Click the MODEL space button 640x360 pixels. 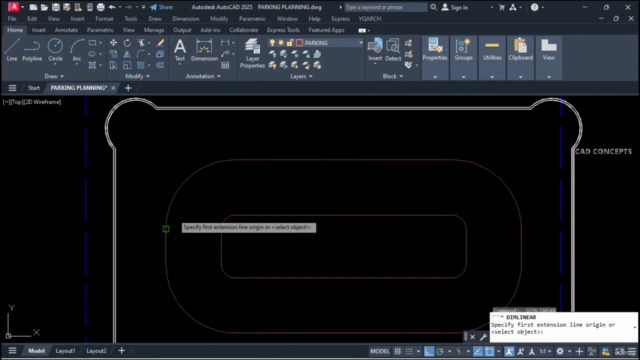(380, 351)
